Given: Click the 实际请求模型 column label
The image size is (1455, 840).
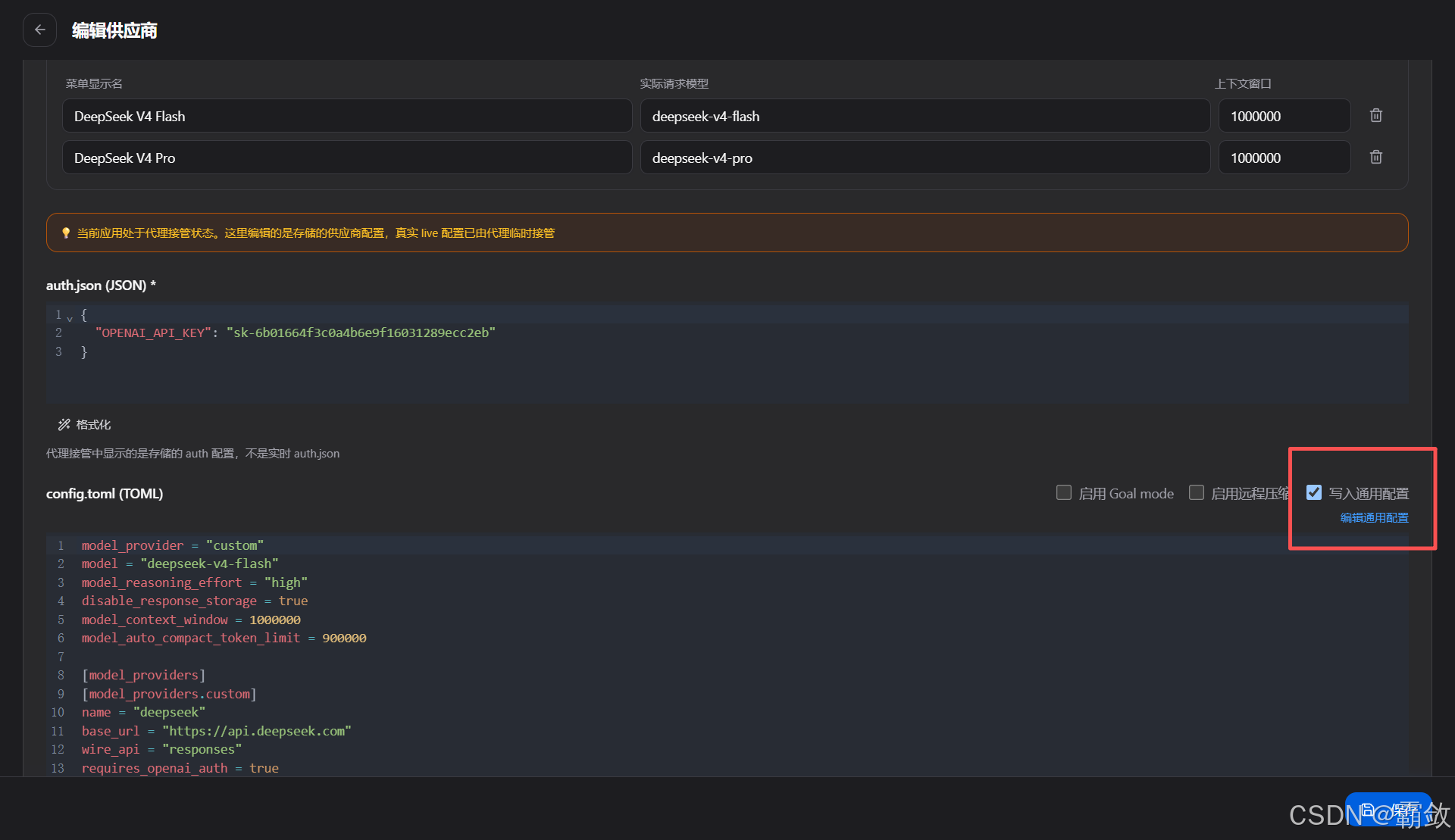Looking at the screenshot, I should click(674, 83).
